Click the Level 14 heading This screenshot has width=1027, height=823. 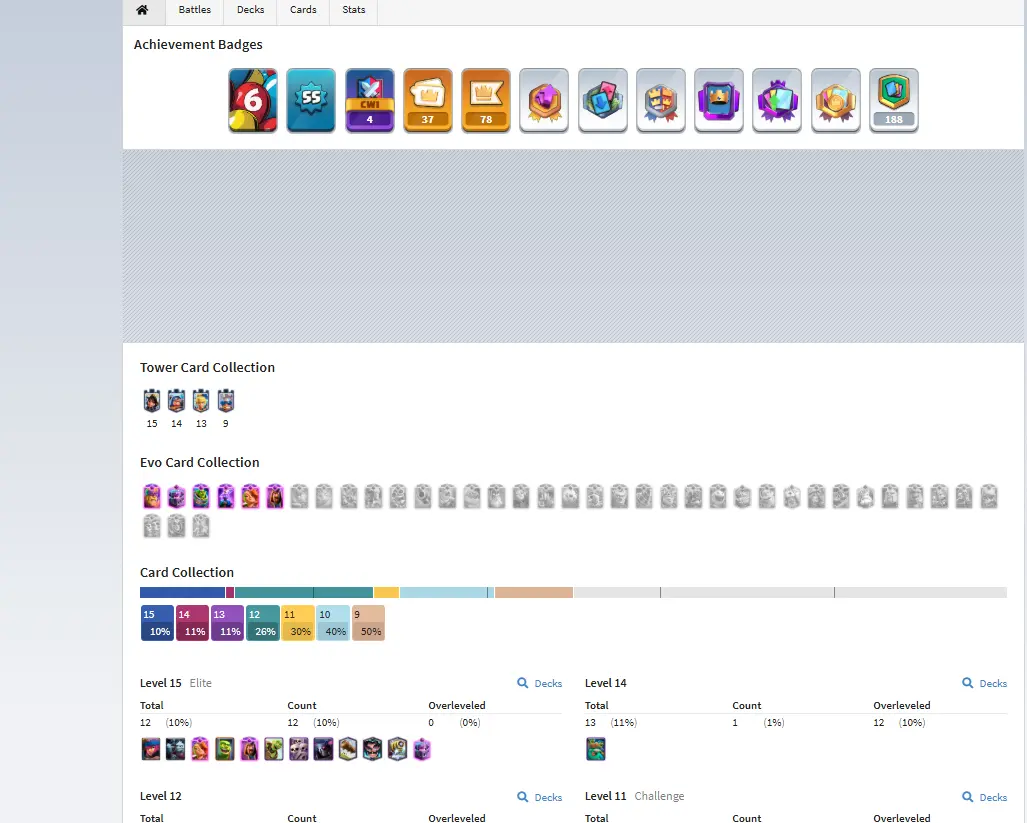click(x=606, y=683)
